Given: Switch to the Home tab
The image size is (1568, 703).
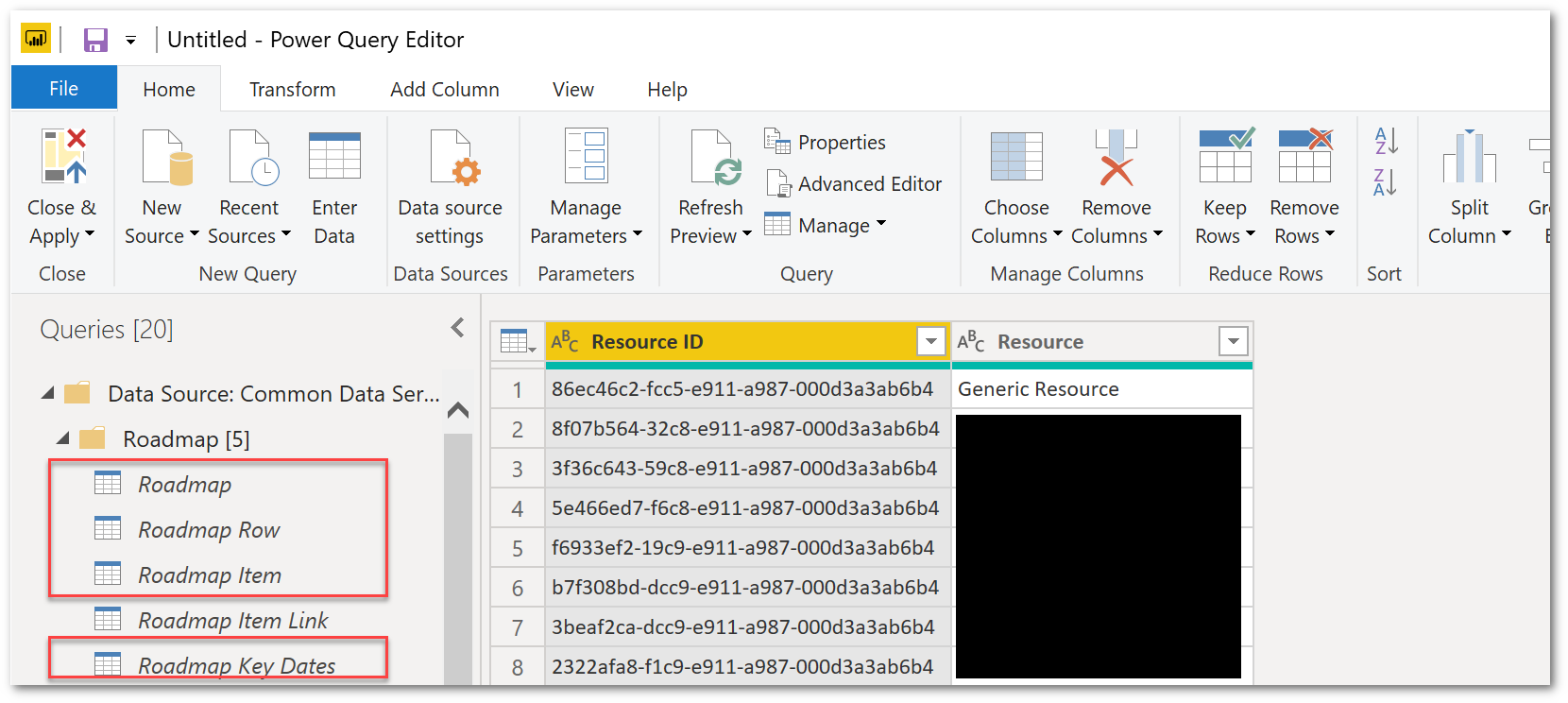Looking at the screenshot, I should (169, 89).
